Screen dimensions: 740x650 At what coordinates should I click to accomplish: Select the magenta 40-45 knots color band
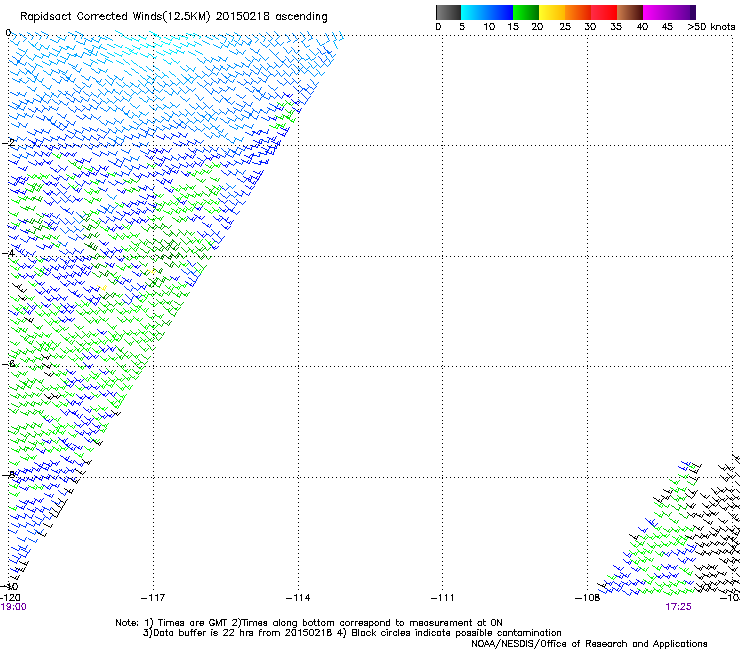point(656,12)
